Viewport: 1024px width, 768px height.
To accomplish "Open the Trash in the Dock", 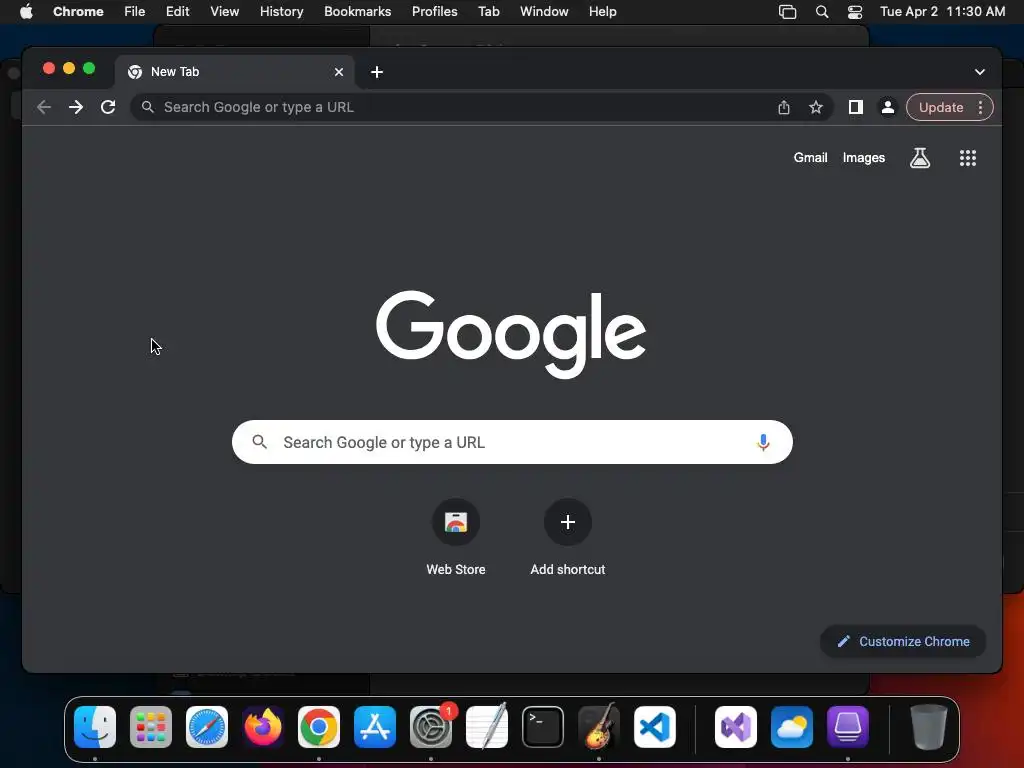I will click(928, 727).
